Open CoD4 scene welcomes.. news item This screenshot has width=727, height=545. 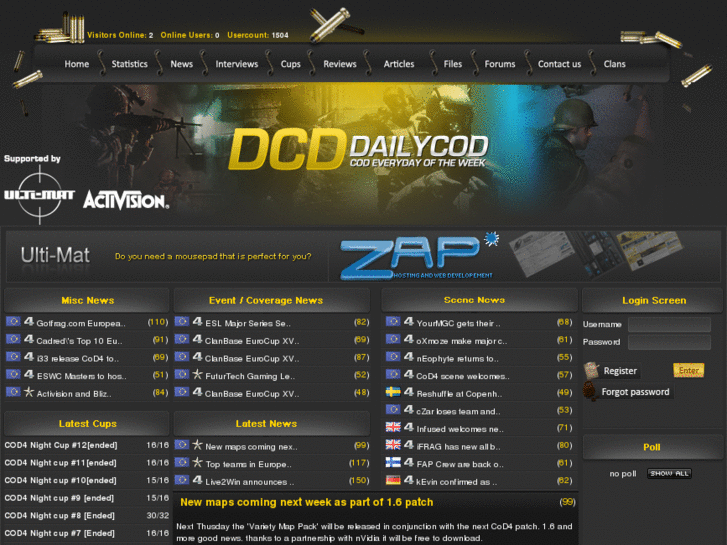click(x=463, y=376)
